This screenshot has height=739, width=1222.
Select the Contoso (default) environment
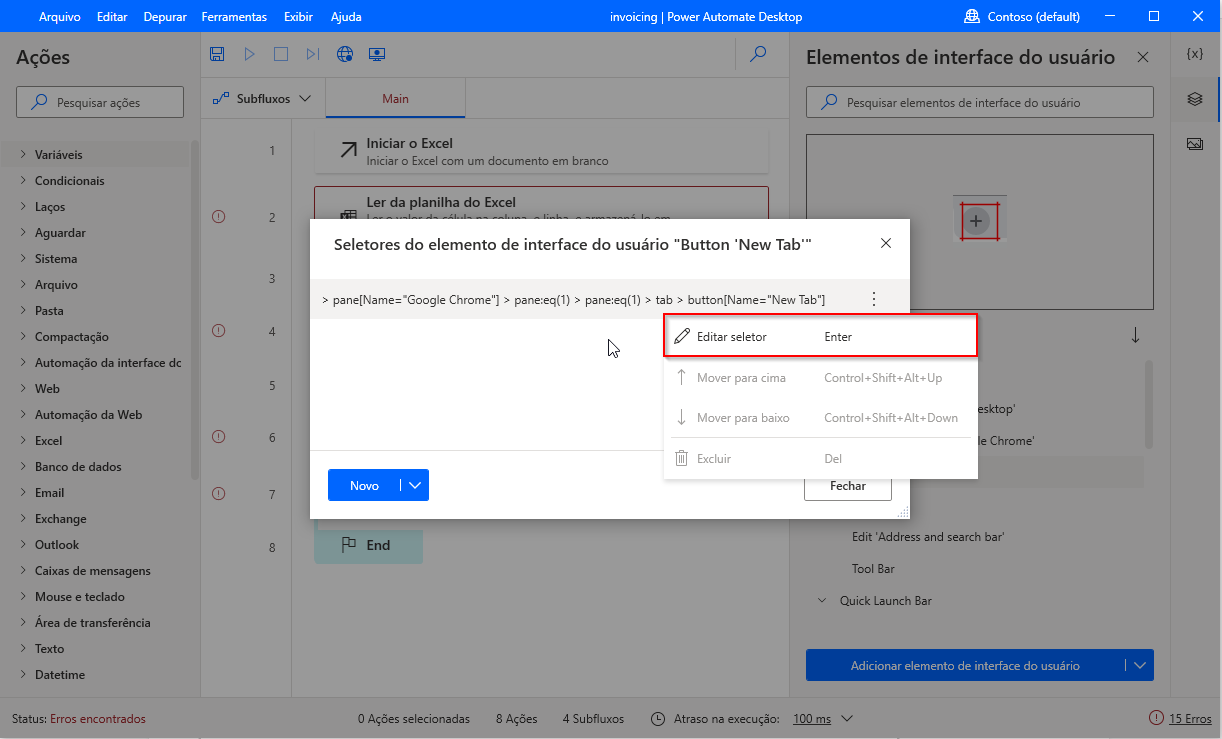pos(1022,17)
